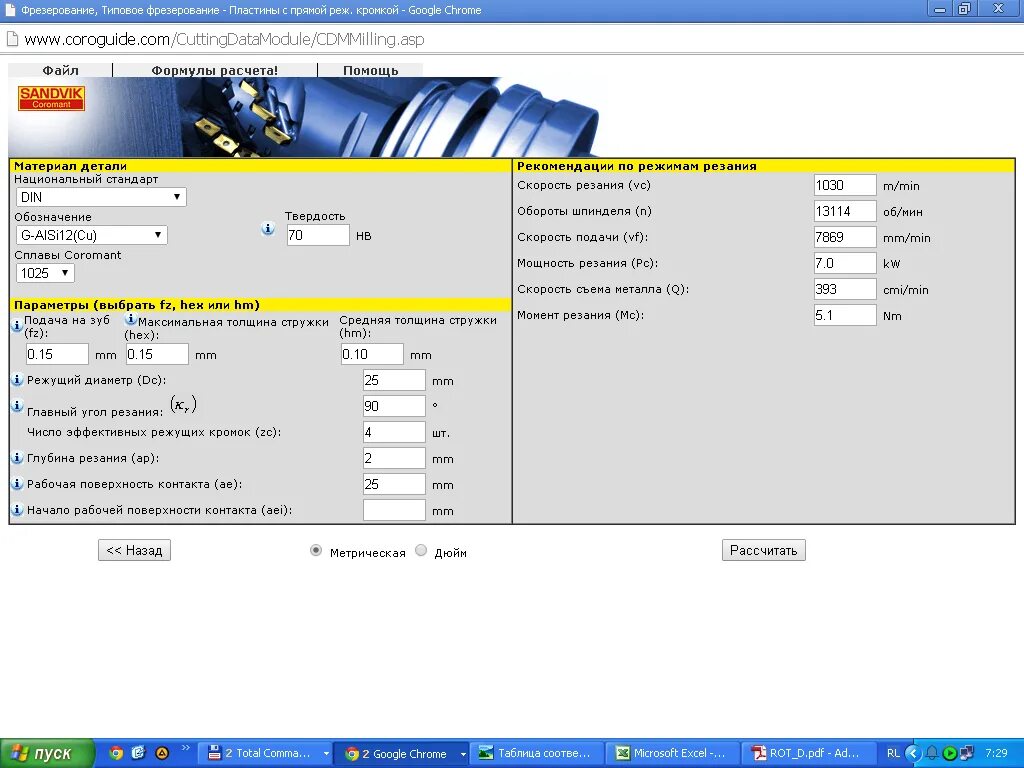This screenshot has height=768, width=1024.
Task: Click the Рабочая поверхность контакта (ae) field
Action: [394, 484]
